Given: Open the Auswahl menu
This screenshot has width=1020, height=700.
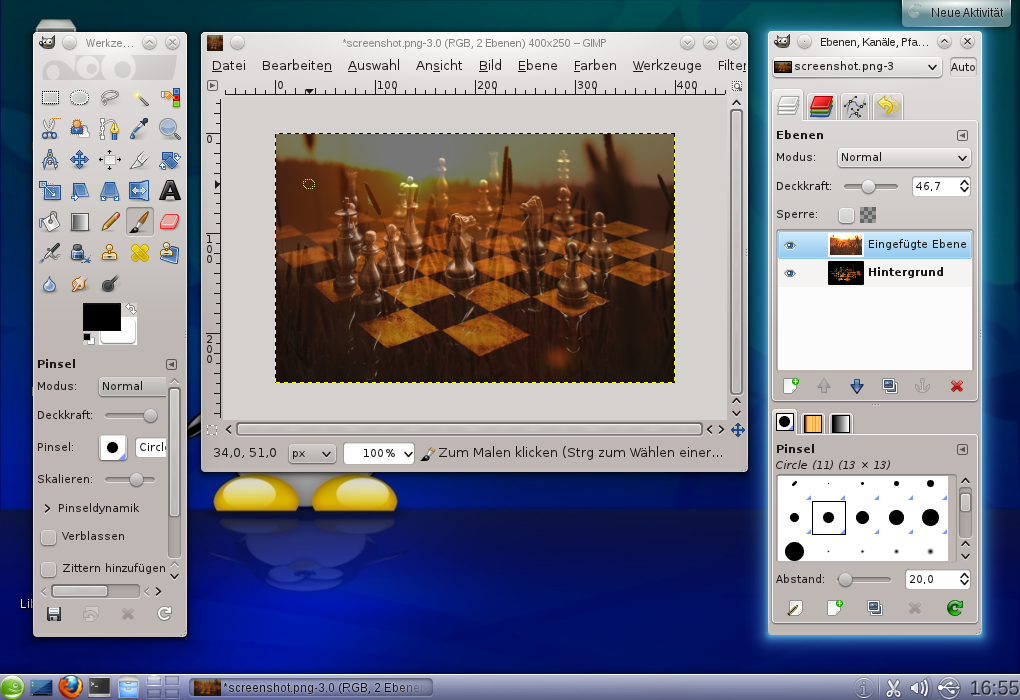Looking at the screenshot, I should click(x=373, y=66).
